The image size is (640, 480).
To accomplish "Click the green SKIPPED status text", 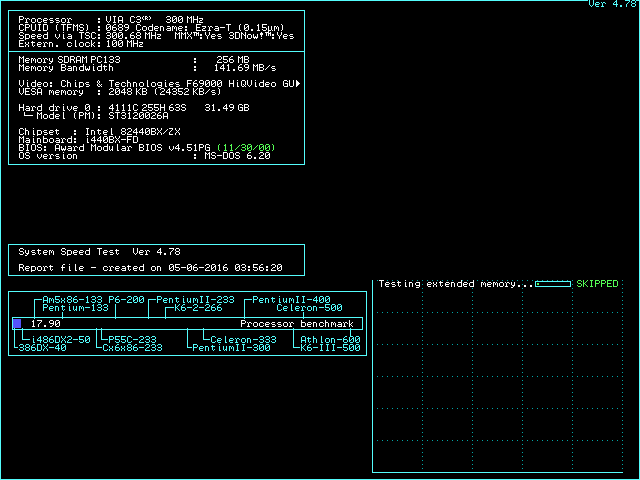I will (x=597, y=284).
